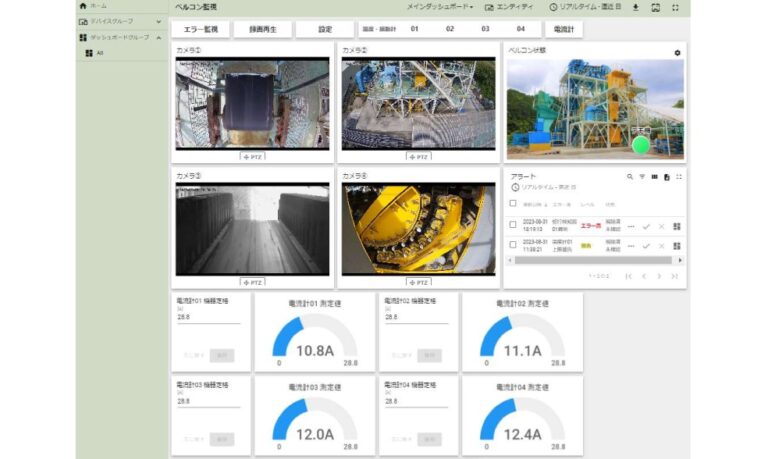Go to the first page of alarms
Viewport: 768px width, 459px height.
point(628,276)
